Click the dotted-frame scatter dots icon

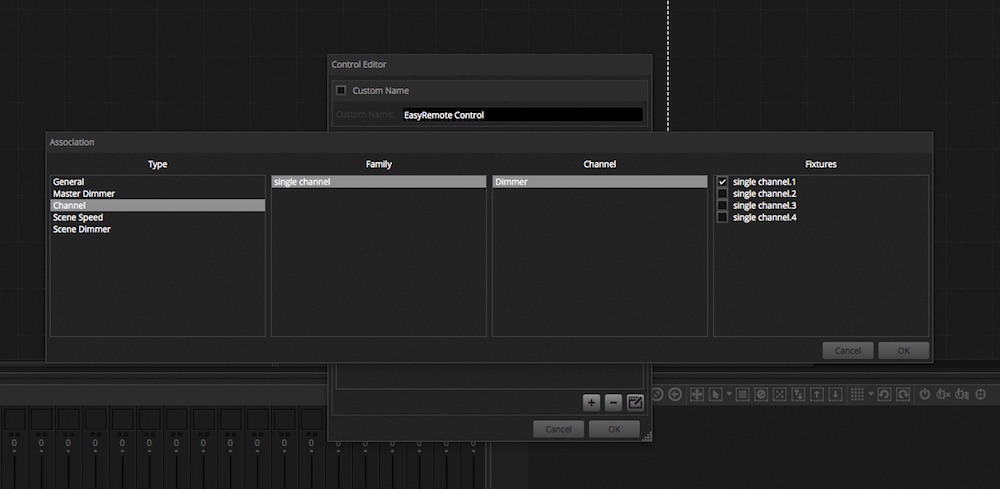click(779, 395)
